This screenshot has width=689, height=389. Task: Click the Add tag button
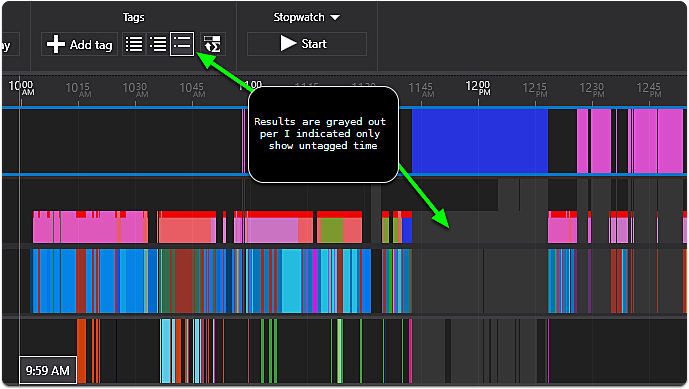point(79,44)
